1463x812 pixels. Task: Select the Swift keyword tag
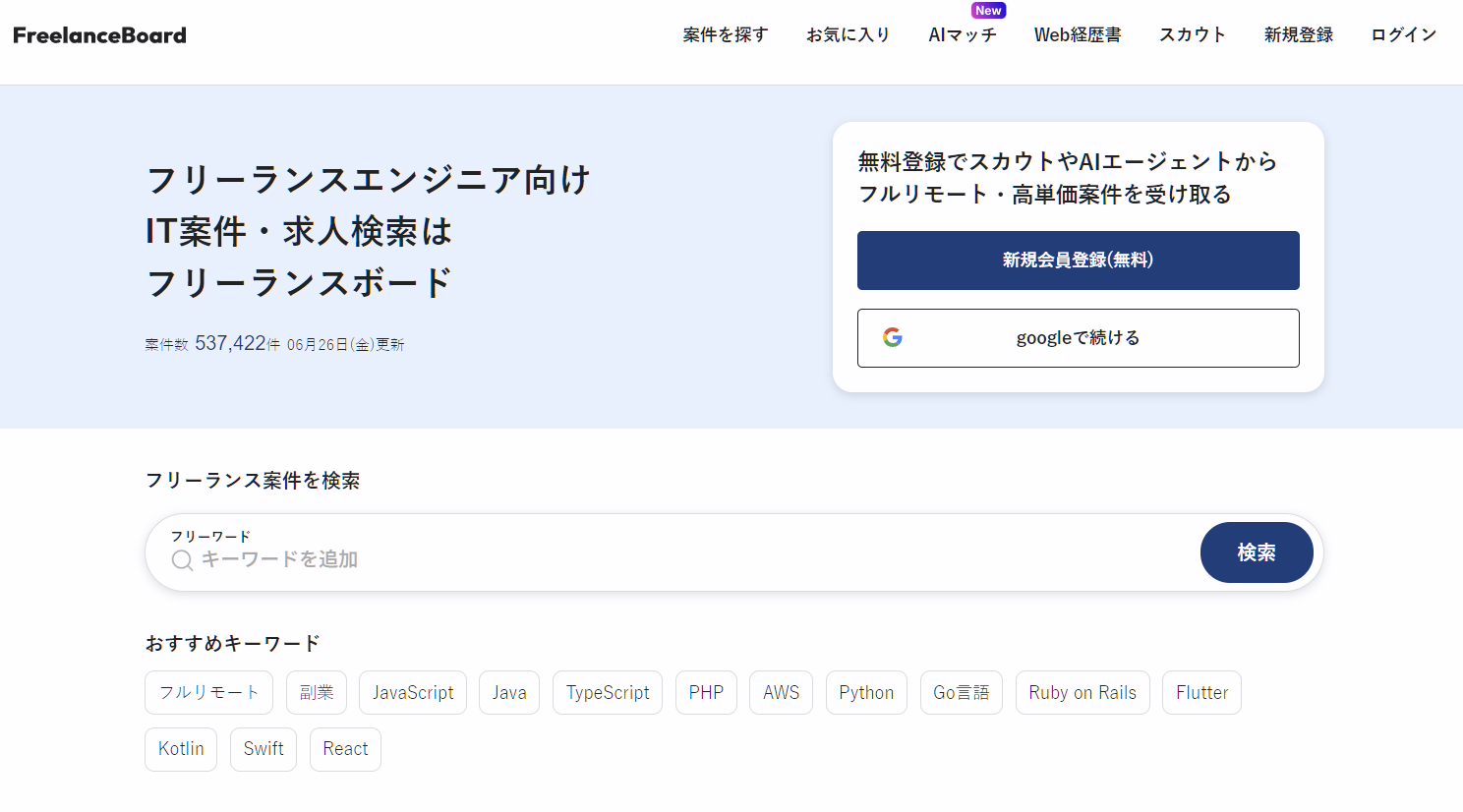coord(263,749)
